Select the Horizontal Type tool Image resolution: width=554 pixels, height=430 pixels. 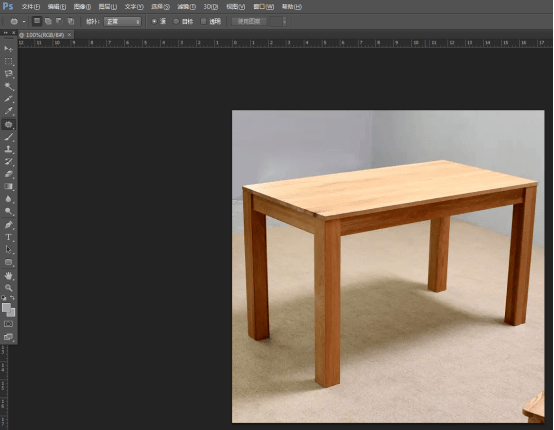pyautogui.click(x=8, y=237)
